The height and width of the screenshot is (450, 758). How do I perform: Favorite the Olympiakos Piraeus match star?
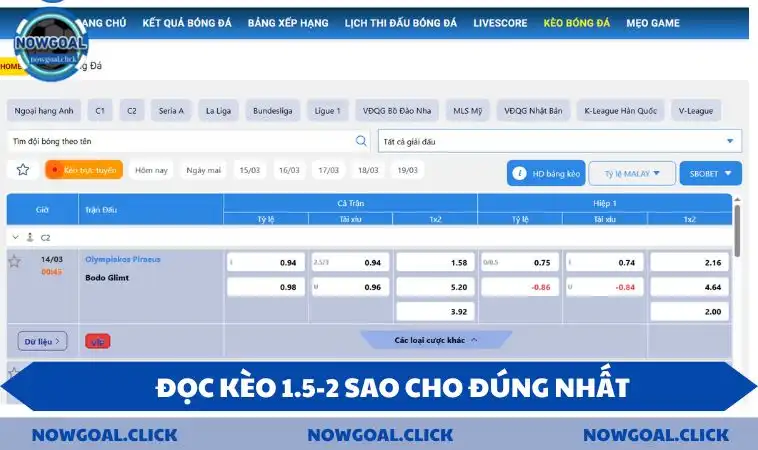tap(15, 262)
